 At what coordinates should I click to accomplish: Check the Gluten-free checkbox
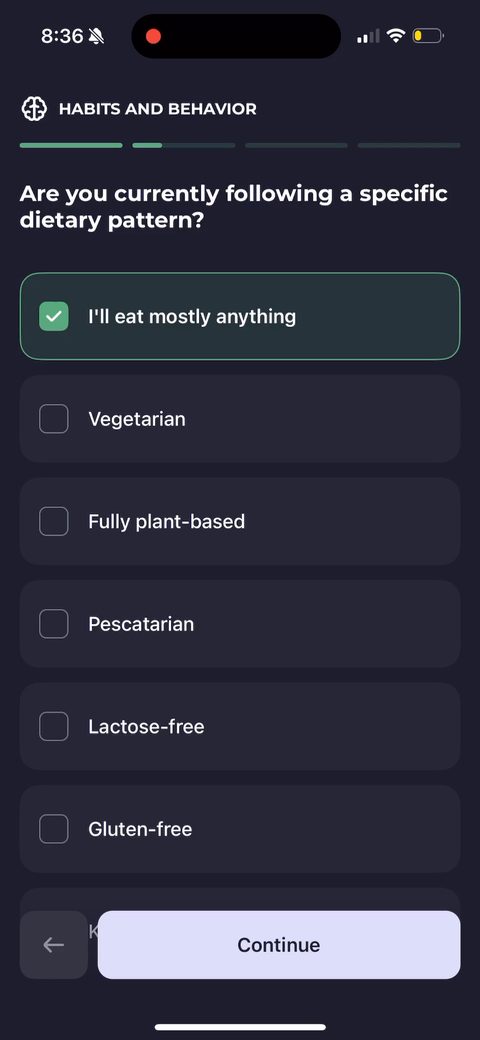click(x=54, y=828)
